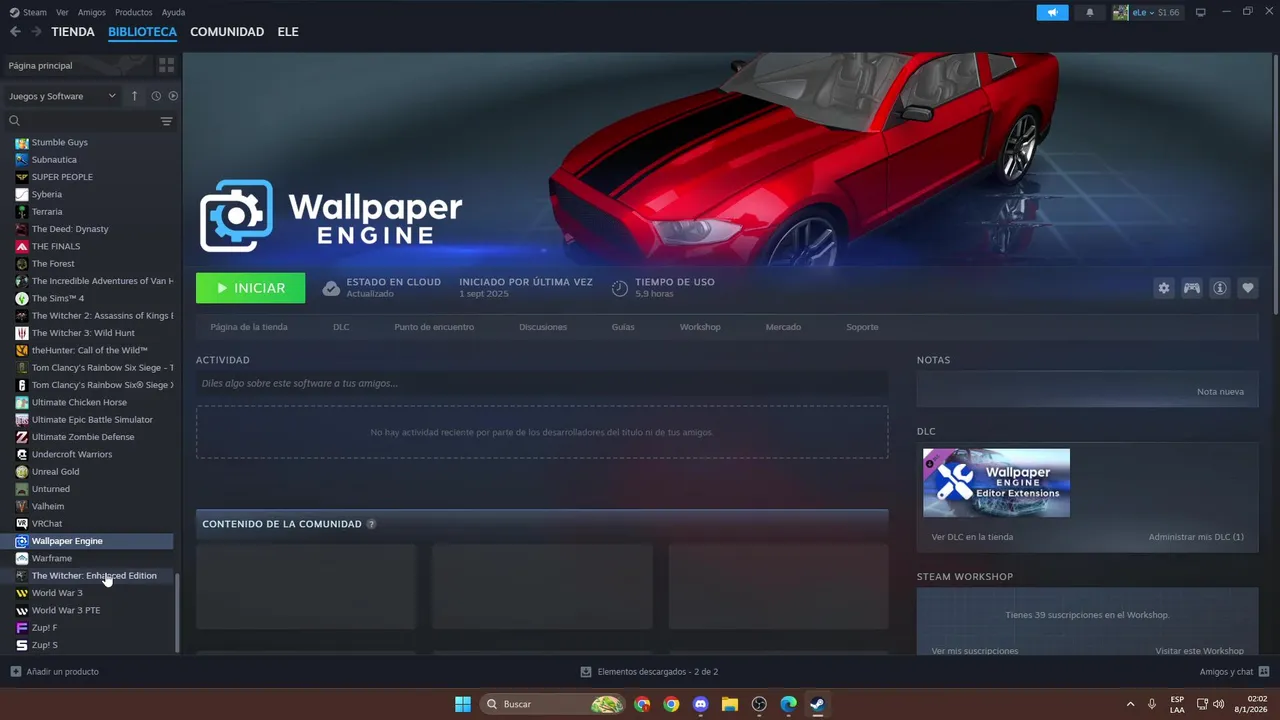Click Administrar mis DLC link
Image resolution: width=1280 pixels, height=720 pixels.
(1196, 537)
